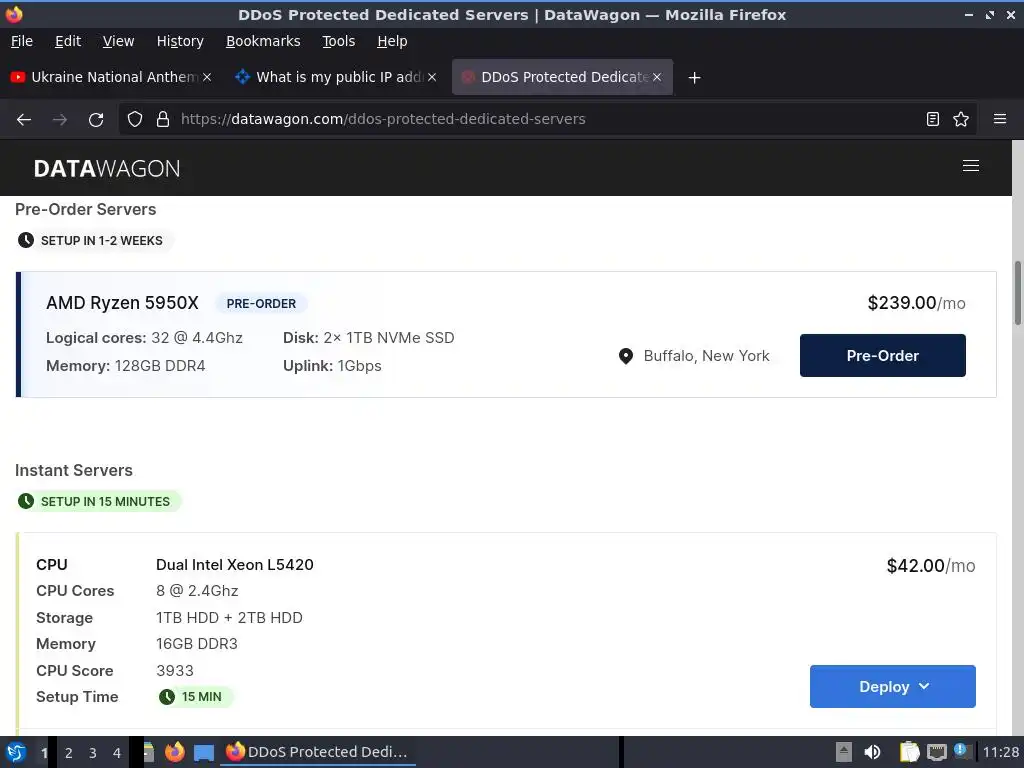Screen dimensions: 1024x768
Task: Click the Buffalo, New York location text
Action: 707,356
